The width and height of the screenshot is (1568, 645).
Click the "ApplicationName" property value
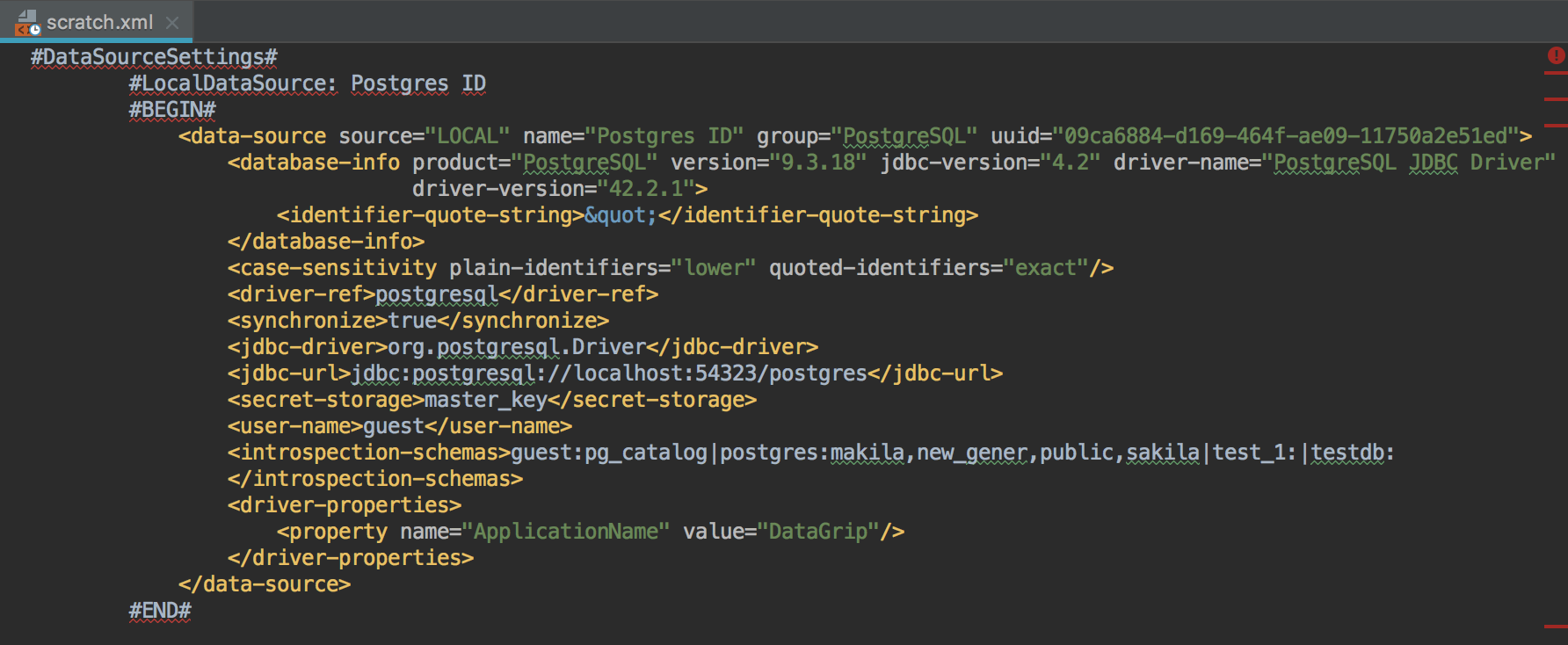tap(566, 532)
